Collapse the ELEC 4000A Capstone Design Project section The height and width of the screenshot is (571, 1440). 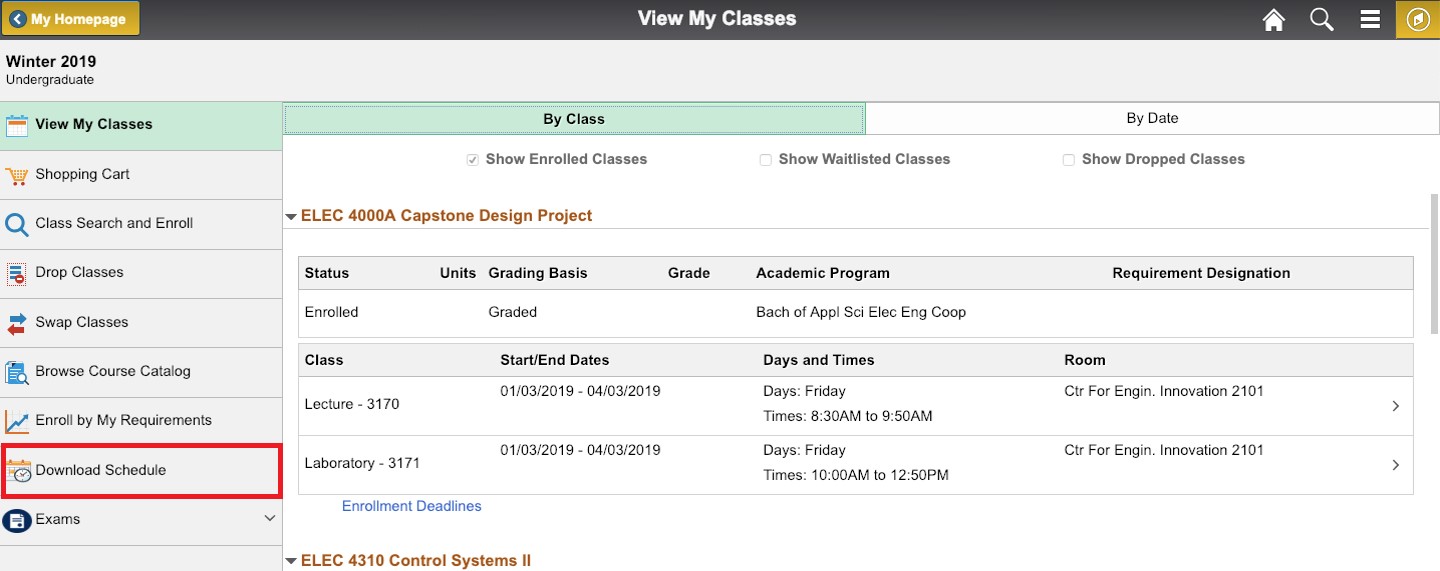[x=292, y=216]
